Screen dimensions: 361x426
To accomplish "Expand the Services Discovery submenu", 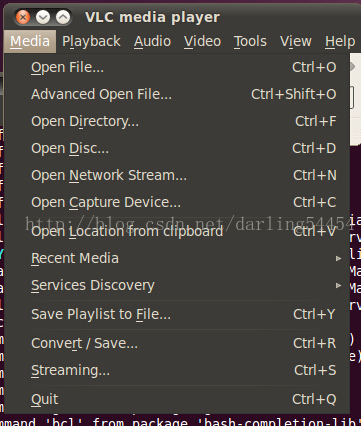I will tap(177, 285).
